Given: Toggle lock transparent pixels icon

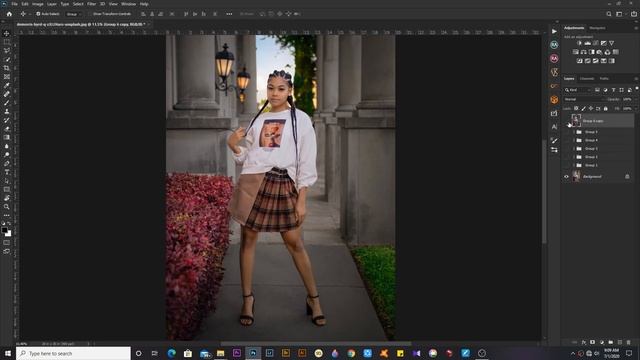Looking at the screenshot, I should tap(576, 109).
